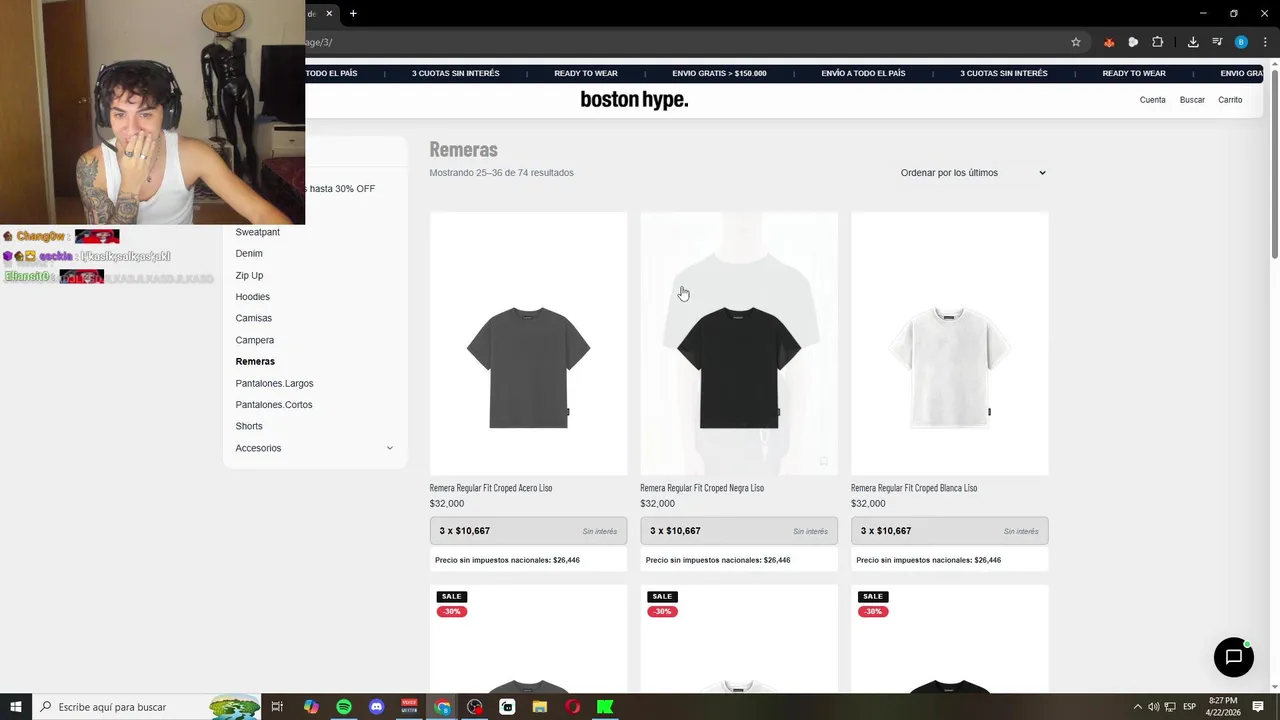This screenshot has height=720, width=1280.
Task: Open the Buscar search link
Action: (1192, 100)
